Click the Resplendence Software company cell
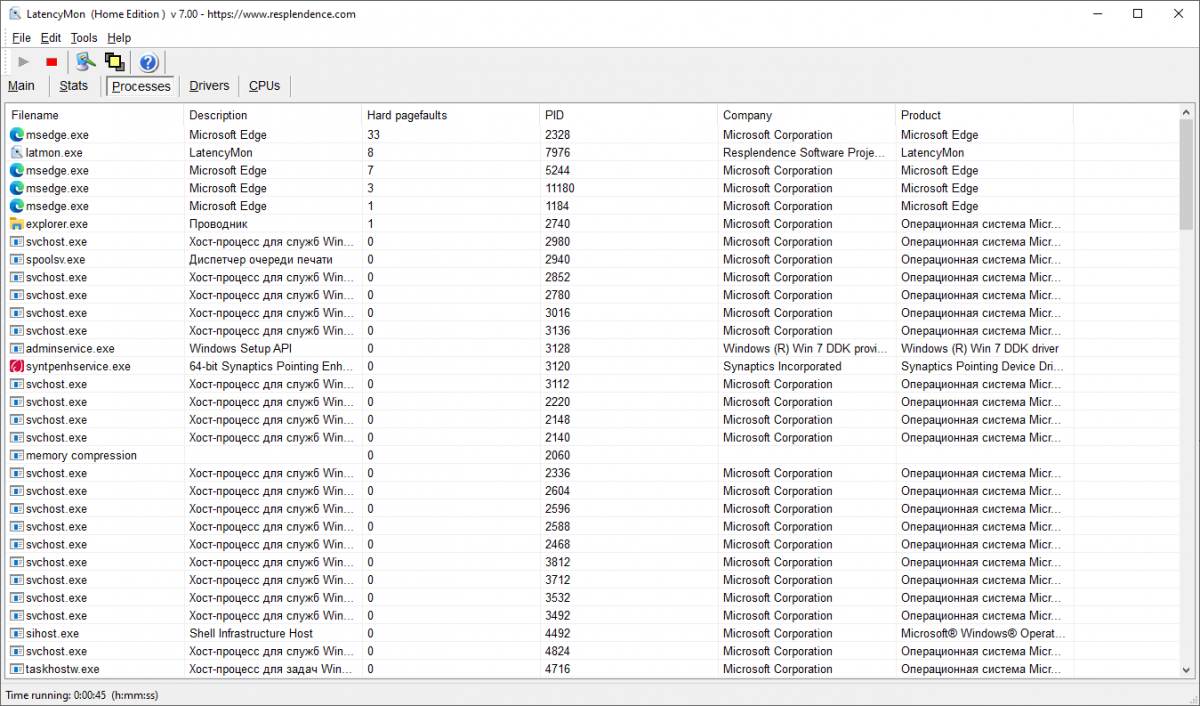Screen dimensions: 1200x706 click(x=805, y=152)
